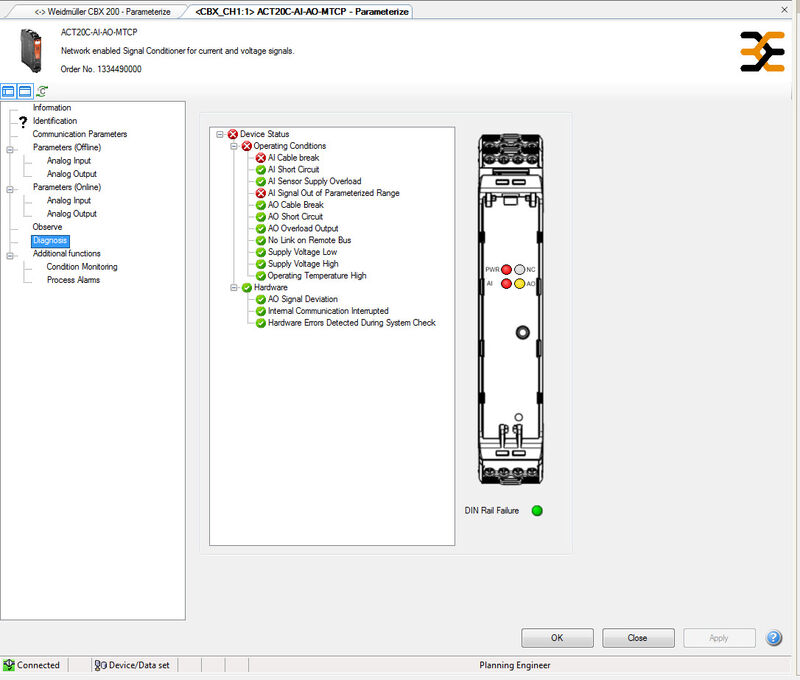Click the yellow AO LED on device
Screen dimensions: 800x680
(519, 284)
